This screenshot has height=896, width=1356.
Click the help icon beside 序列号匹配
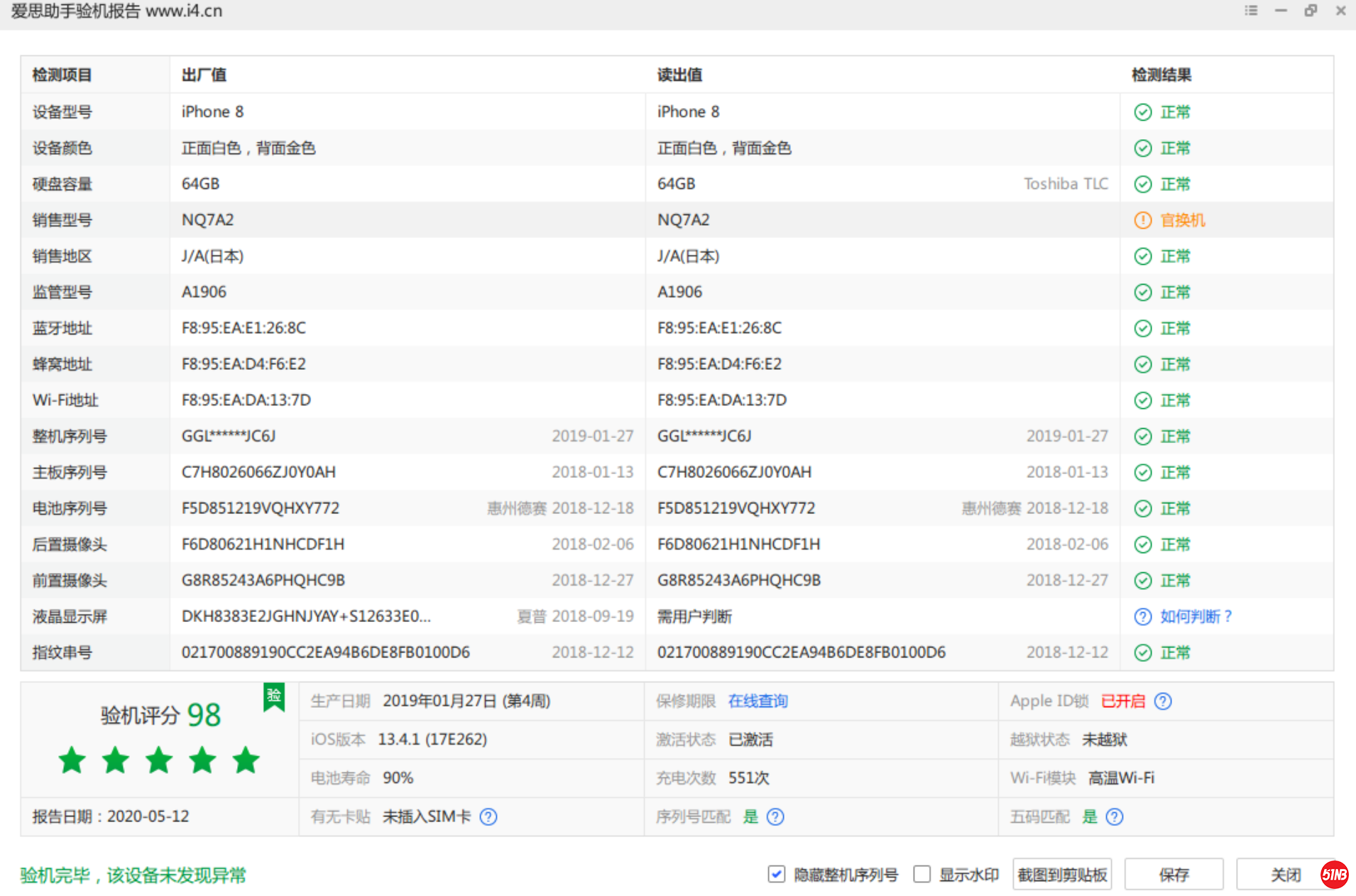tap(775, 817)
